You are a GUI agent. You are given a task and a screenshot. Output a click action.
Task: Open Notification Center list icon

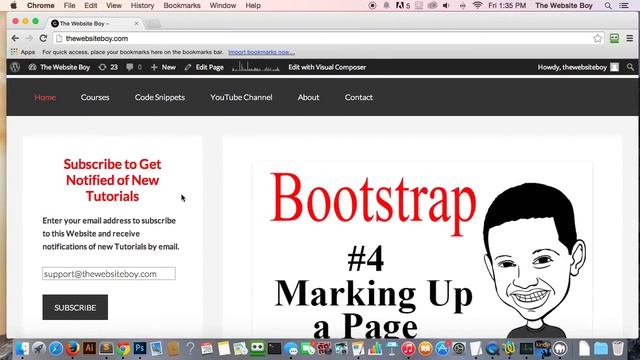click(624, 5)
